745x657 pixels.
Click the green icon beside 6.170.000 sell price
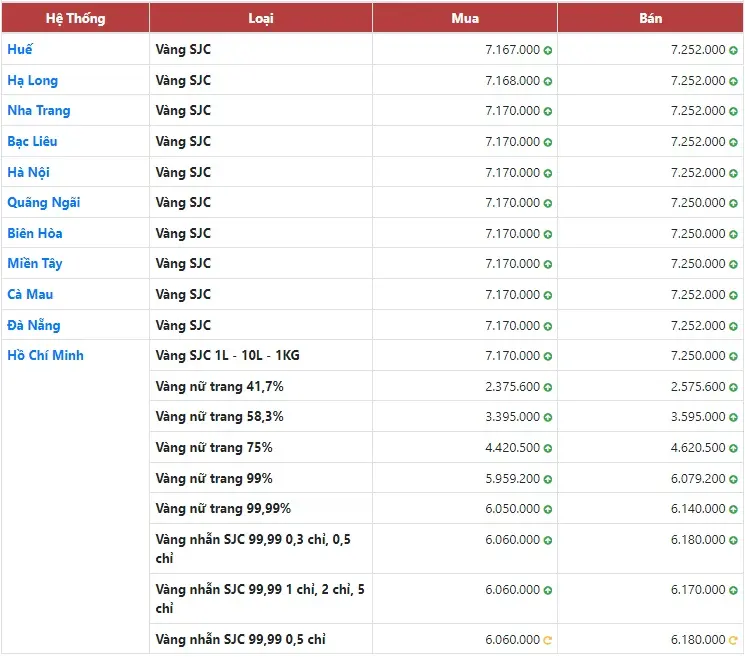(735, 590)
